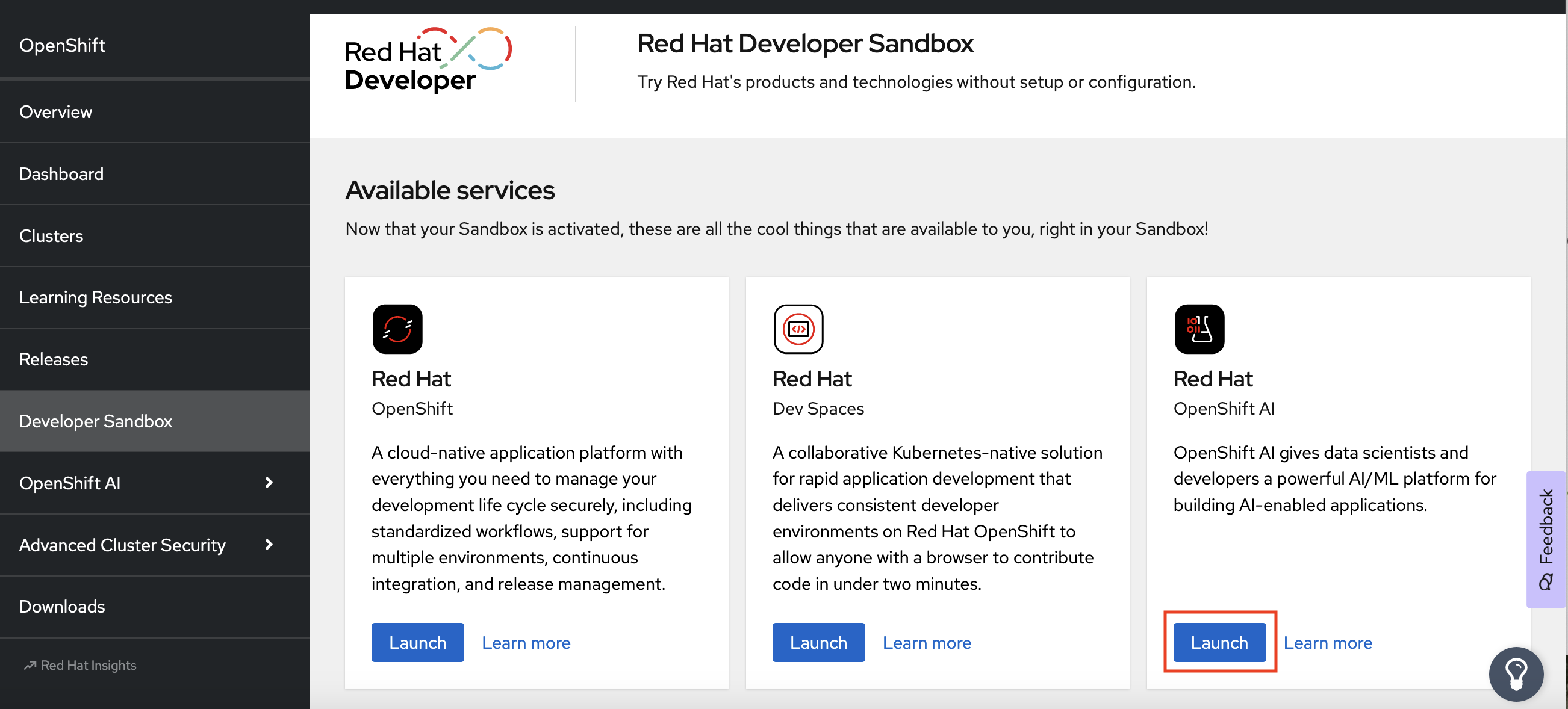1568x709 pixels.
Task: Select Clusters in the sidebar
Action: pos(155,236)
